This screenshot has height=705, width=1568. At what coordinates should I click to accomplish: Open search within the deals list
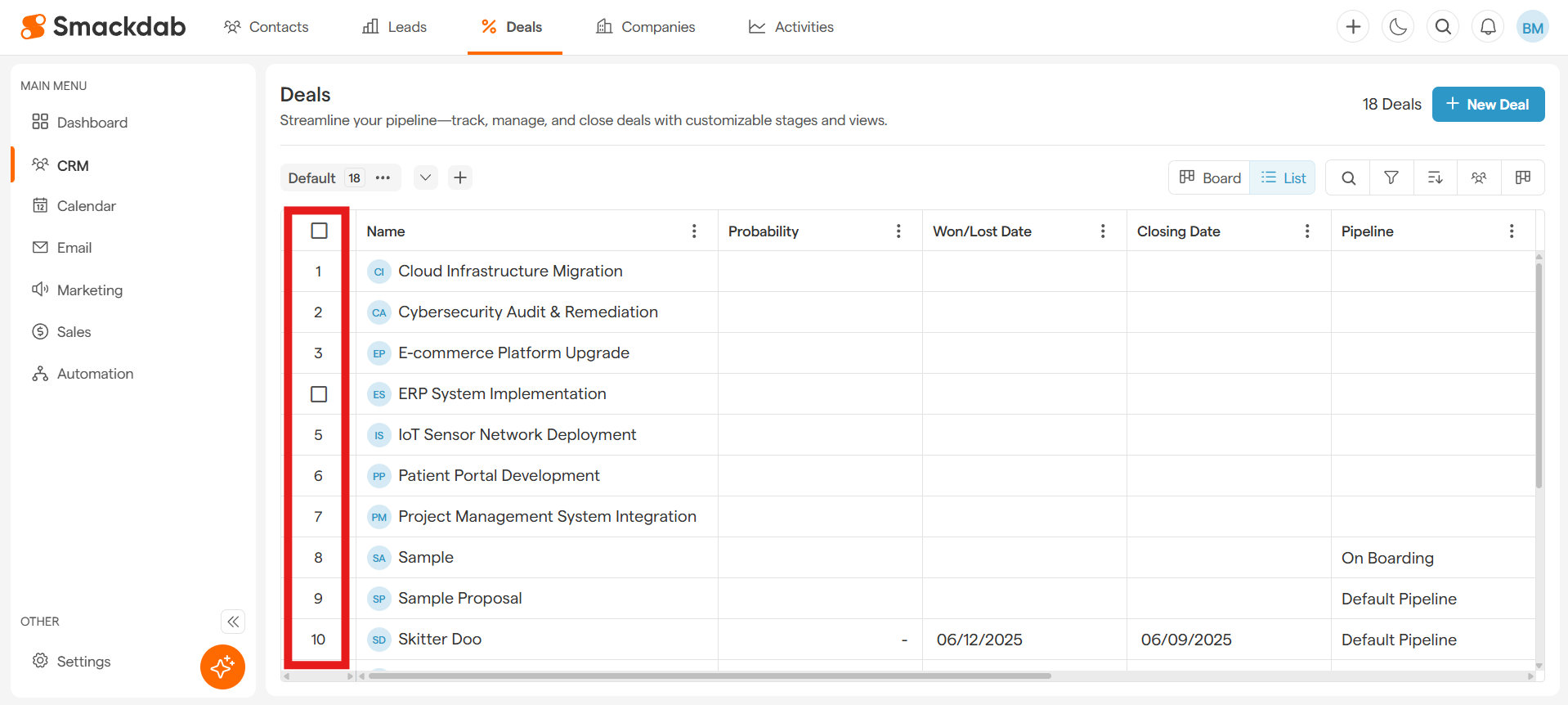point(1348,177)
